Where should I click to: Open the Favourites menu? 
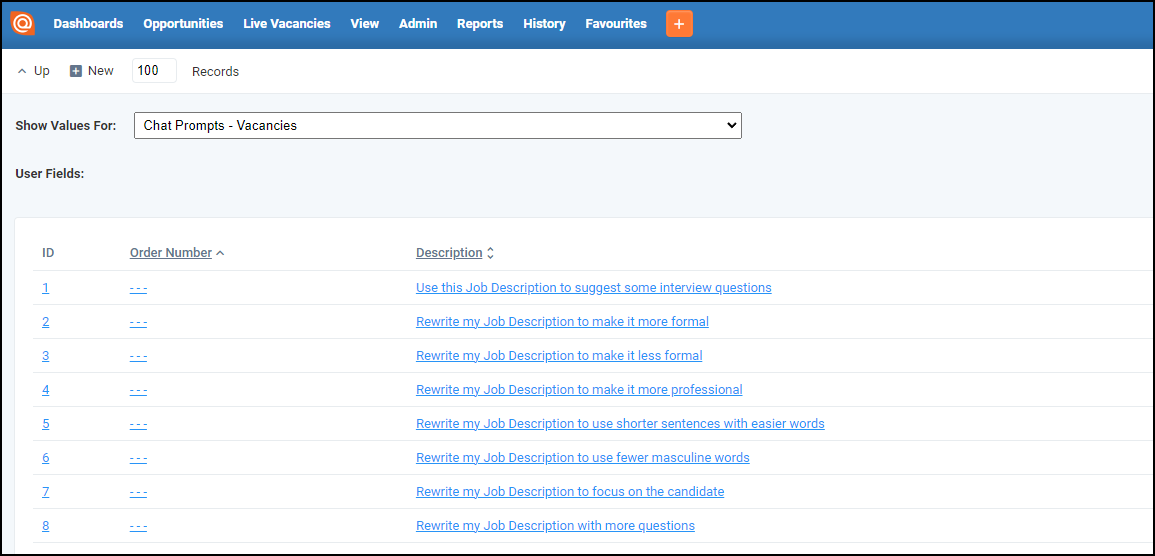coord(616,24)
